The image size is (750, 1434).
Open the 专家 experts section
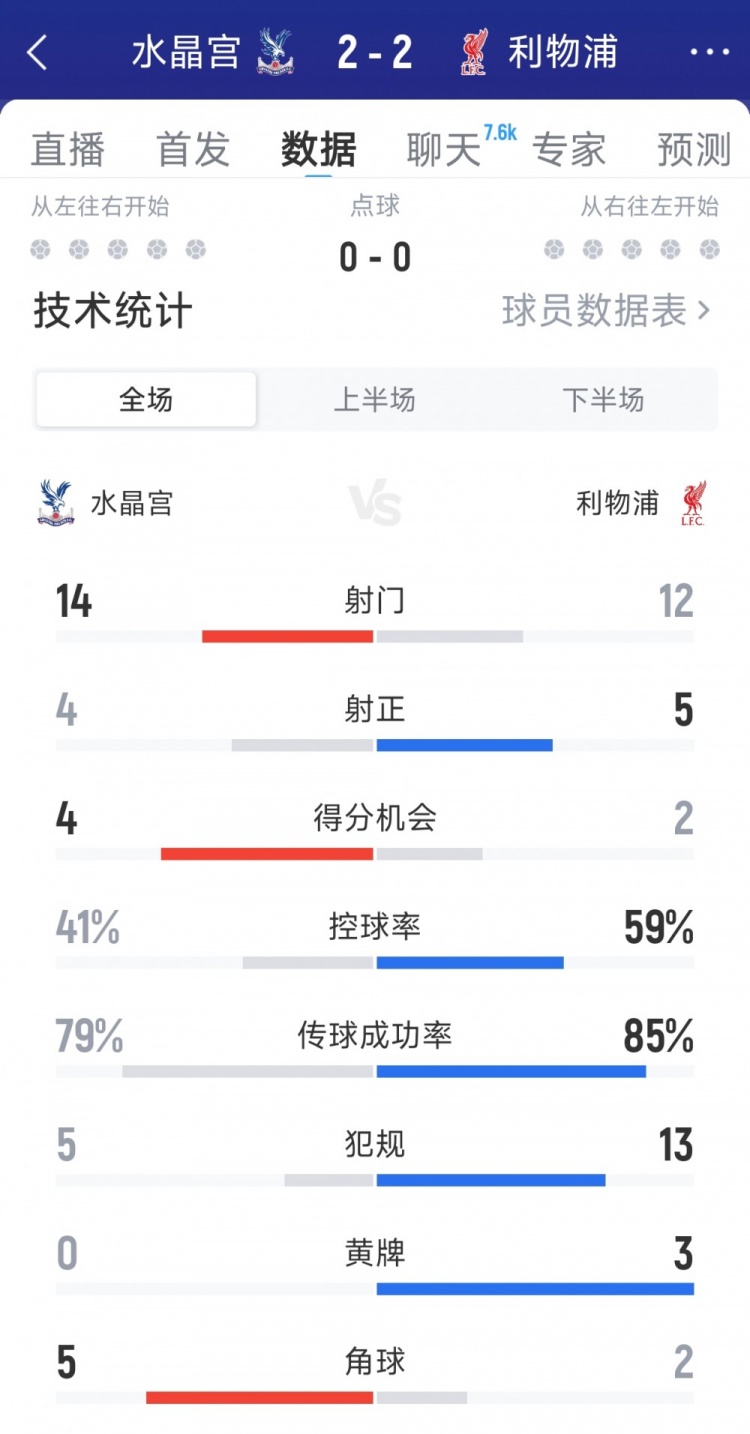click(568, 148)
